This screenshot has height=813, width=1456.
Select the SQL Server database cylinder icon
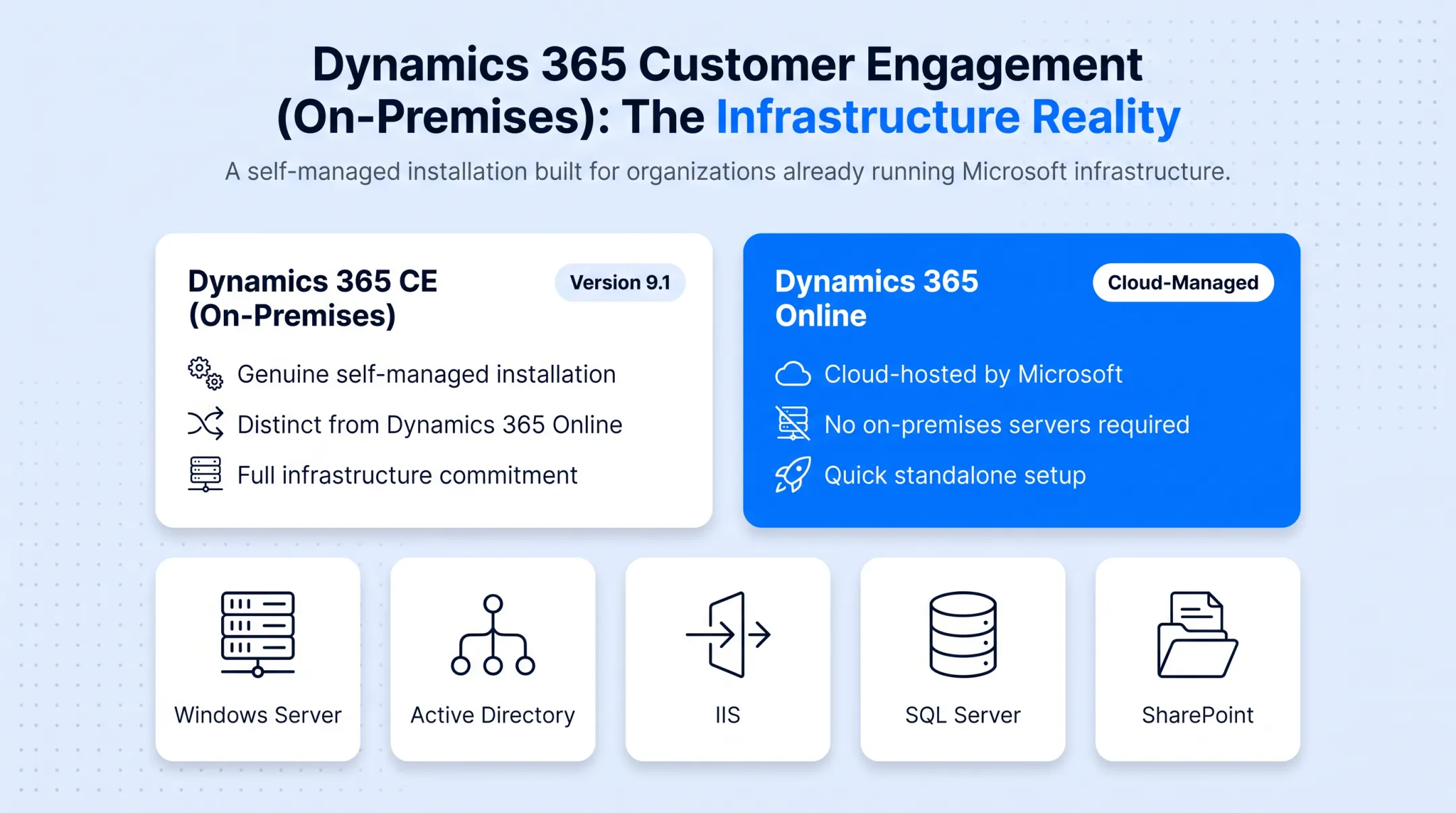(x=963, y=634)
